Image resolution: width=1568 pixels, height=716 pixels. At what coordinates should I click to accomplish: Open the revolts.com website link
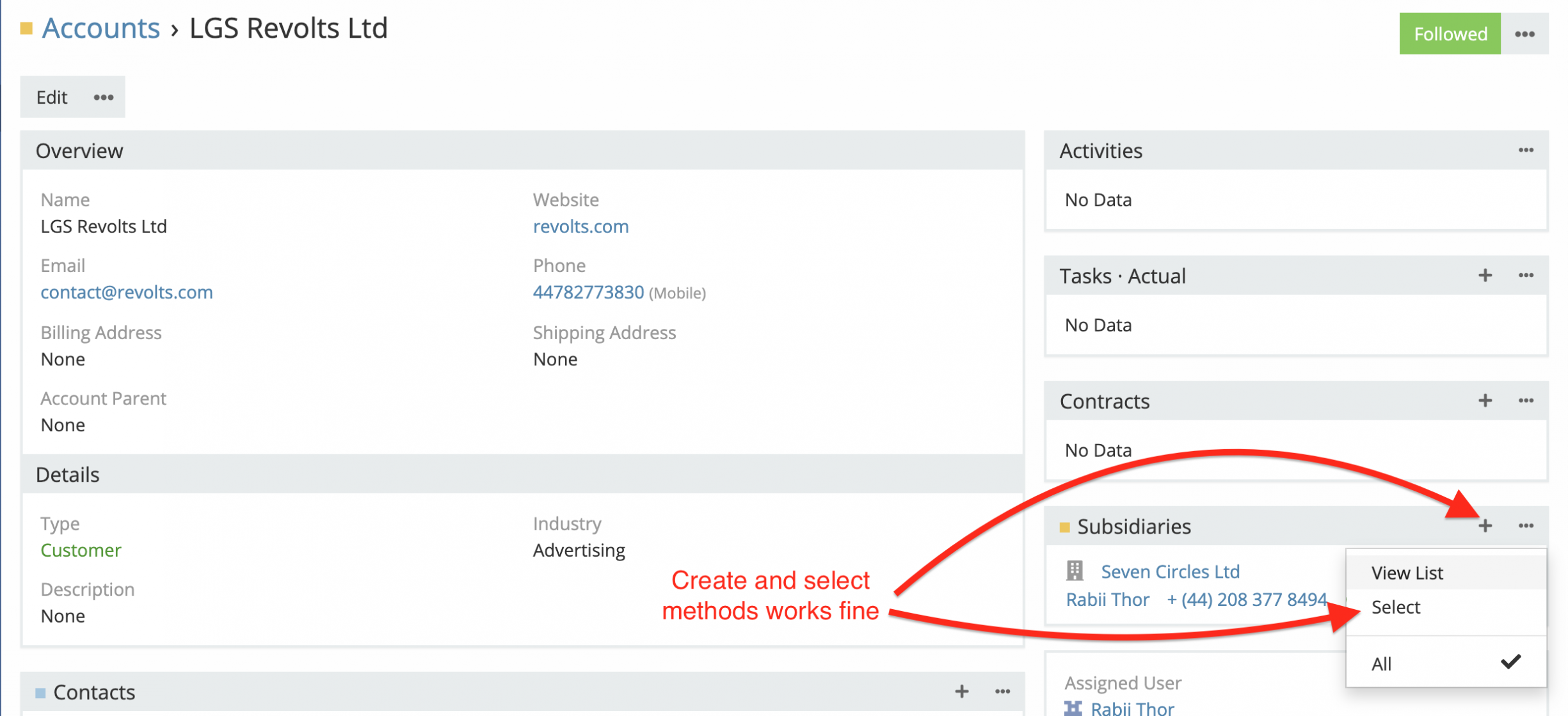(580, 227)
